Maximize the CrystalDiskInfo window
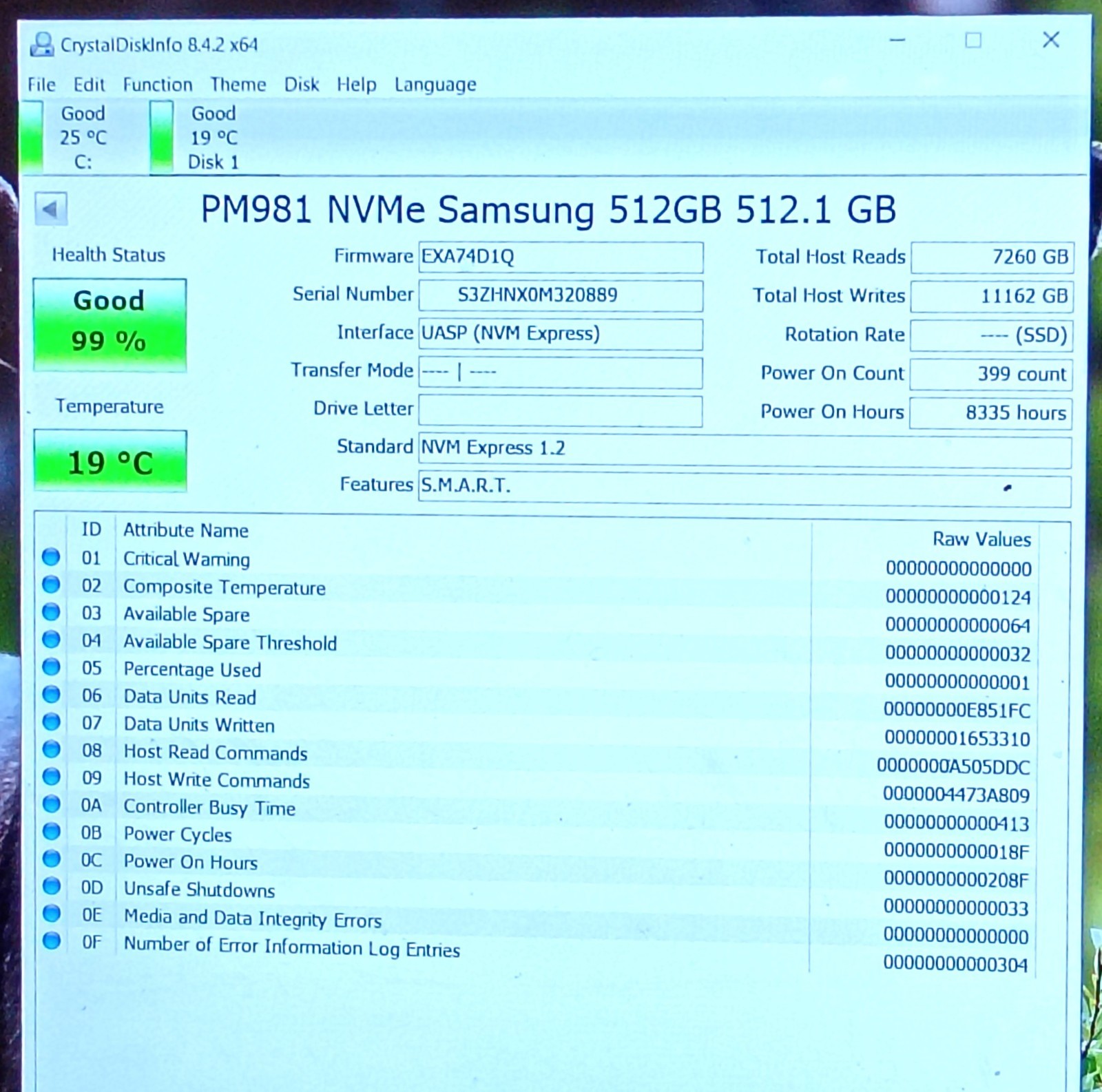 (x=973, y=40)
